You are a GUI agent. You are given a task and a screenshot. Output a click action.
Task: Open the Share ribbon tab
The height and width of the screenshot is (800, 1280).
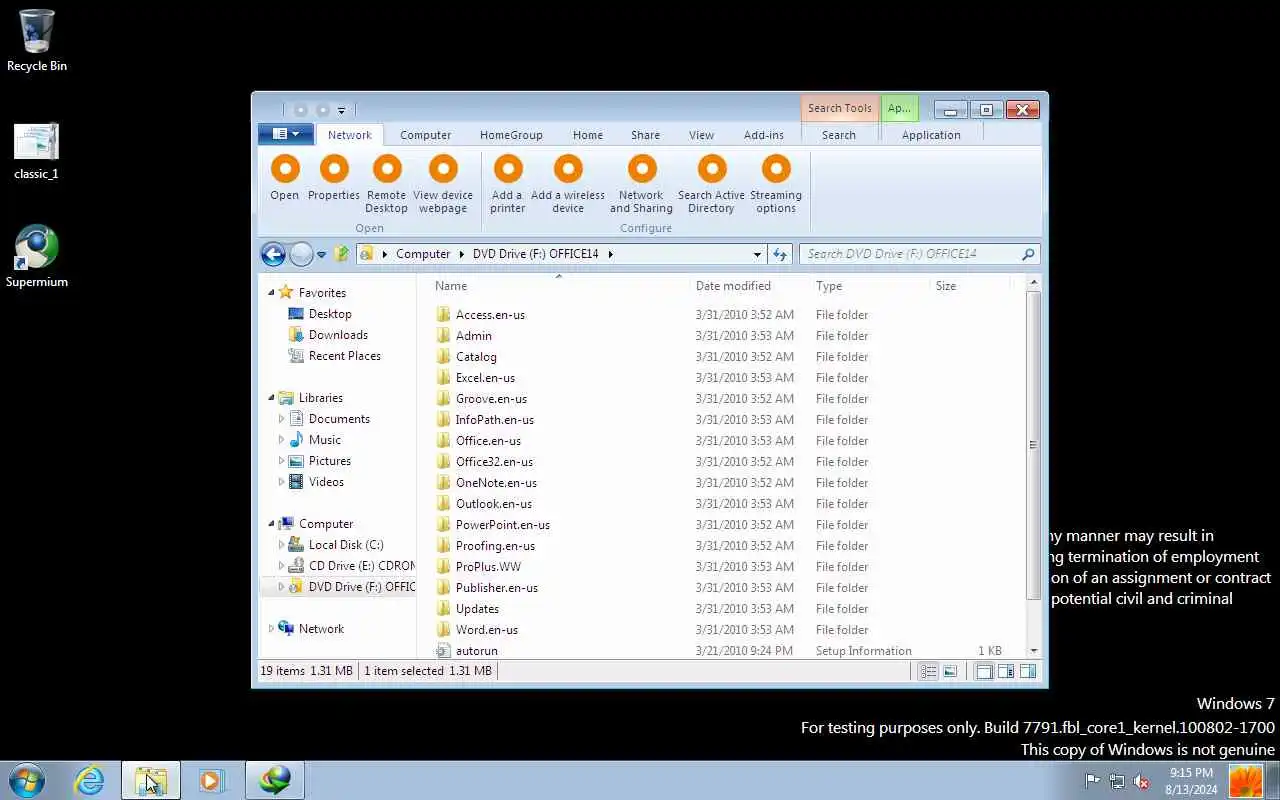pyautogui.click(x=645, y=135)
